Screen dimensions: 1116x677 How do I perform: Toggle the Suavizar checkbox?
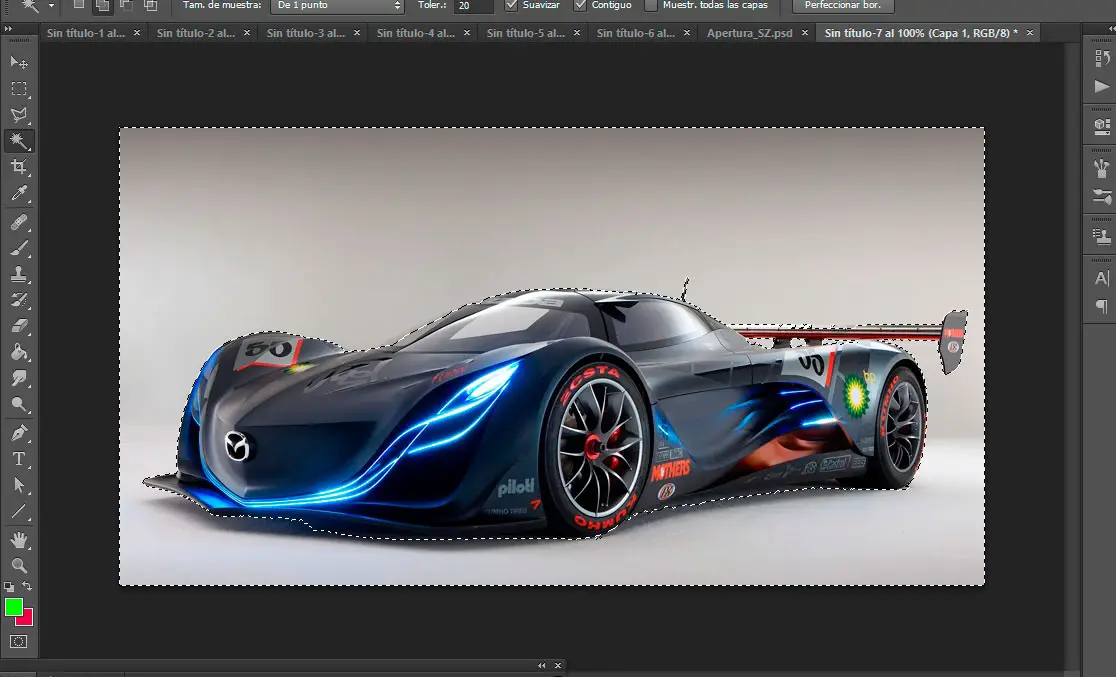(x=512, y=5)
